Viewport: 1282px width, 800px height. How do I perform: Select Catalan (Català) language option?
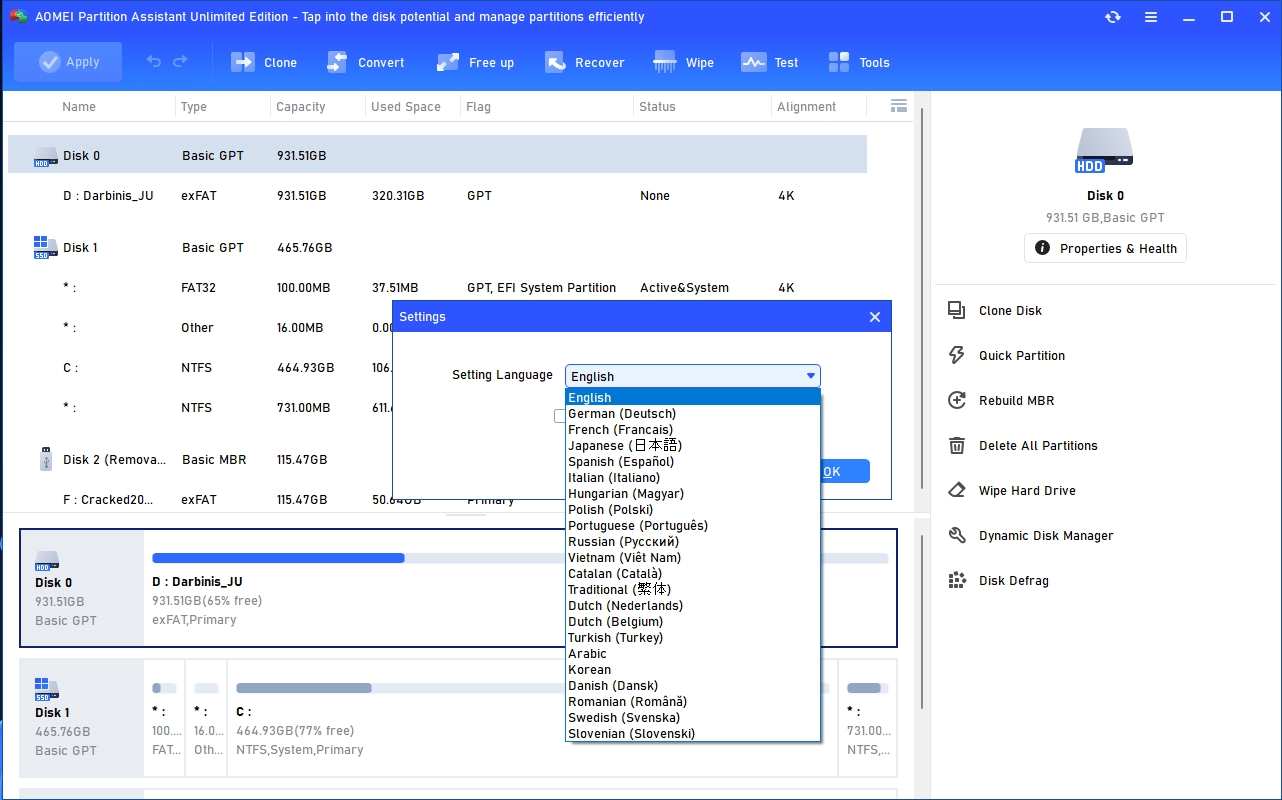pos(693,574)
